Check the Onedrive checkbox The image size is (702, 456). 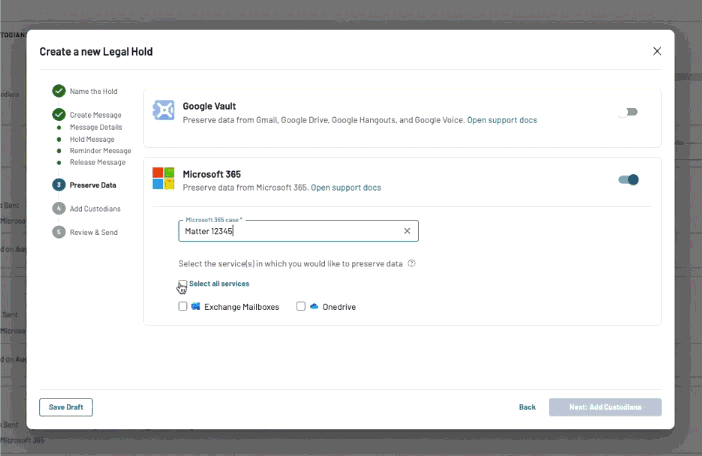301,307
